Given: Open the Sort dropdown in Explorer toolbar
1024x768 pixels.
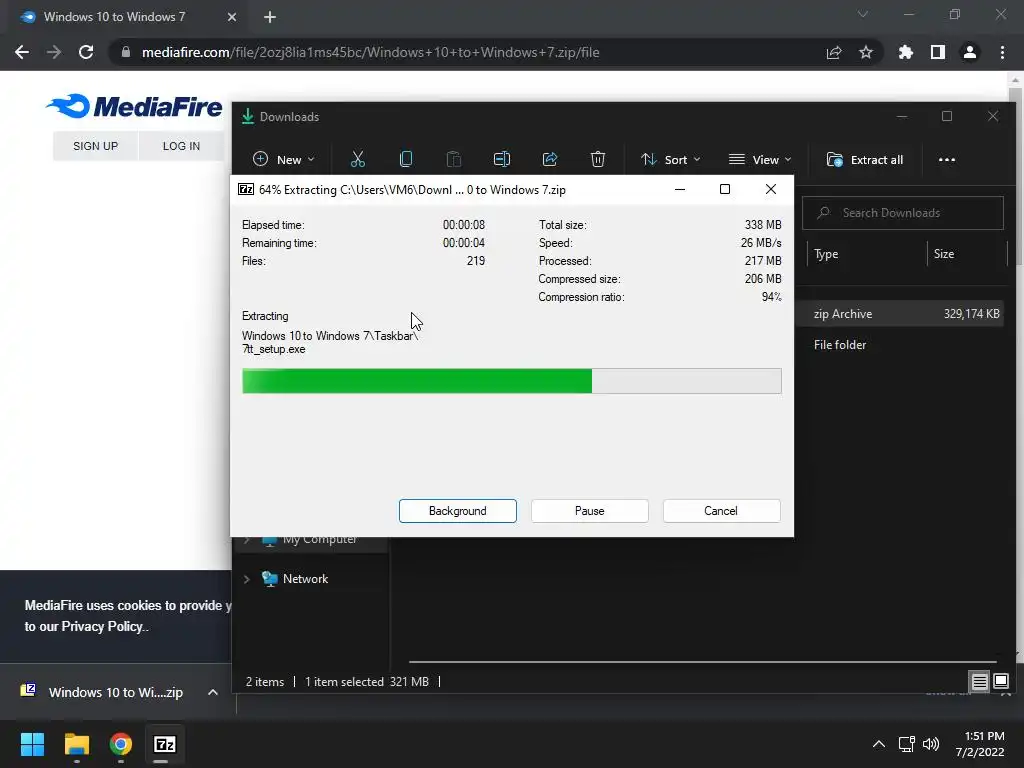Looking at the screenshot, I should tap(671, 160).
